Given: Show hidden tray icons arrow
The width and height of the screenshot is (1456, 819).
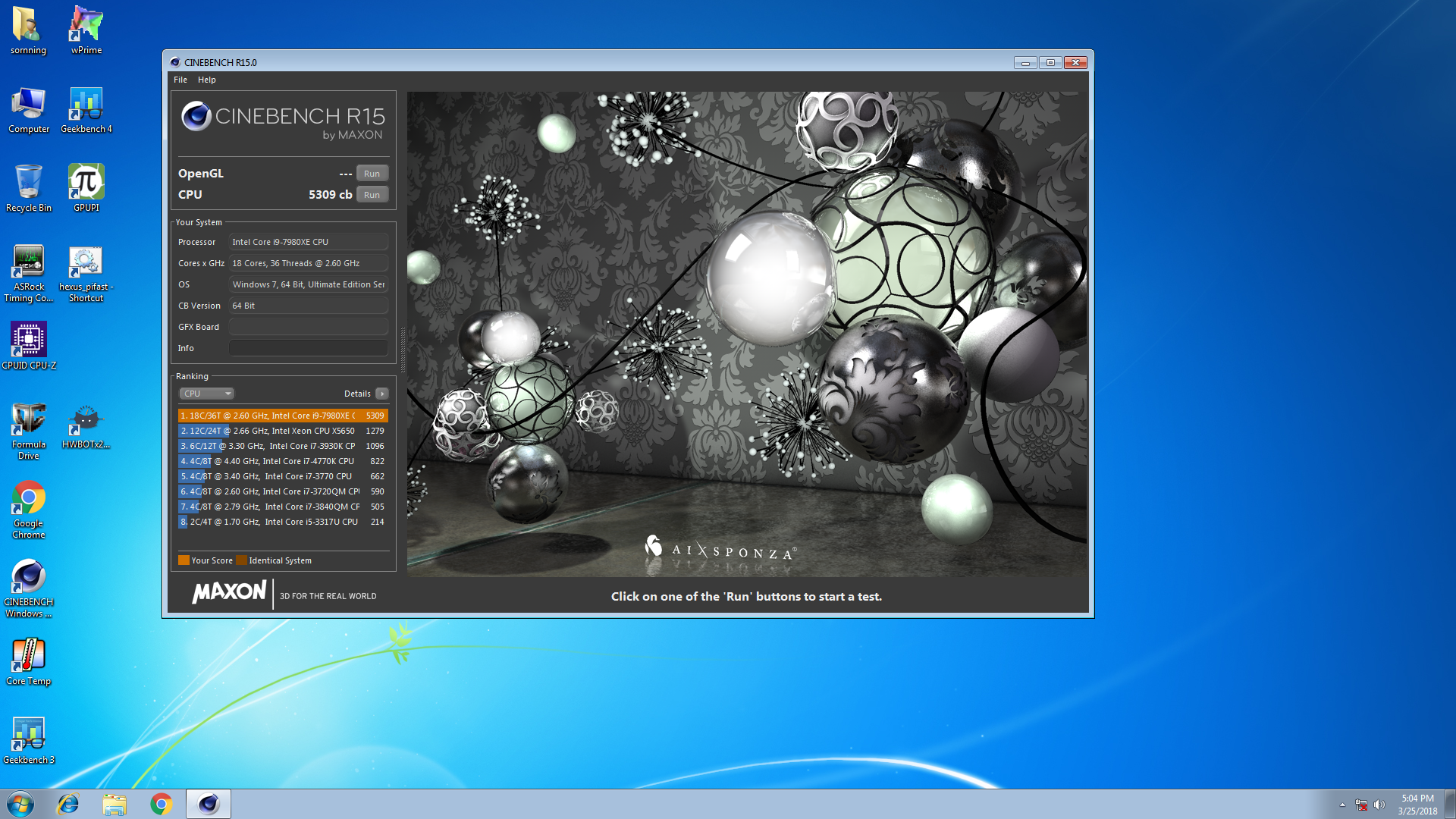Looking at the screenshot, I should click(x=1342, y=805).
